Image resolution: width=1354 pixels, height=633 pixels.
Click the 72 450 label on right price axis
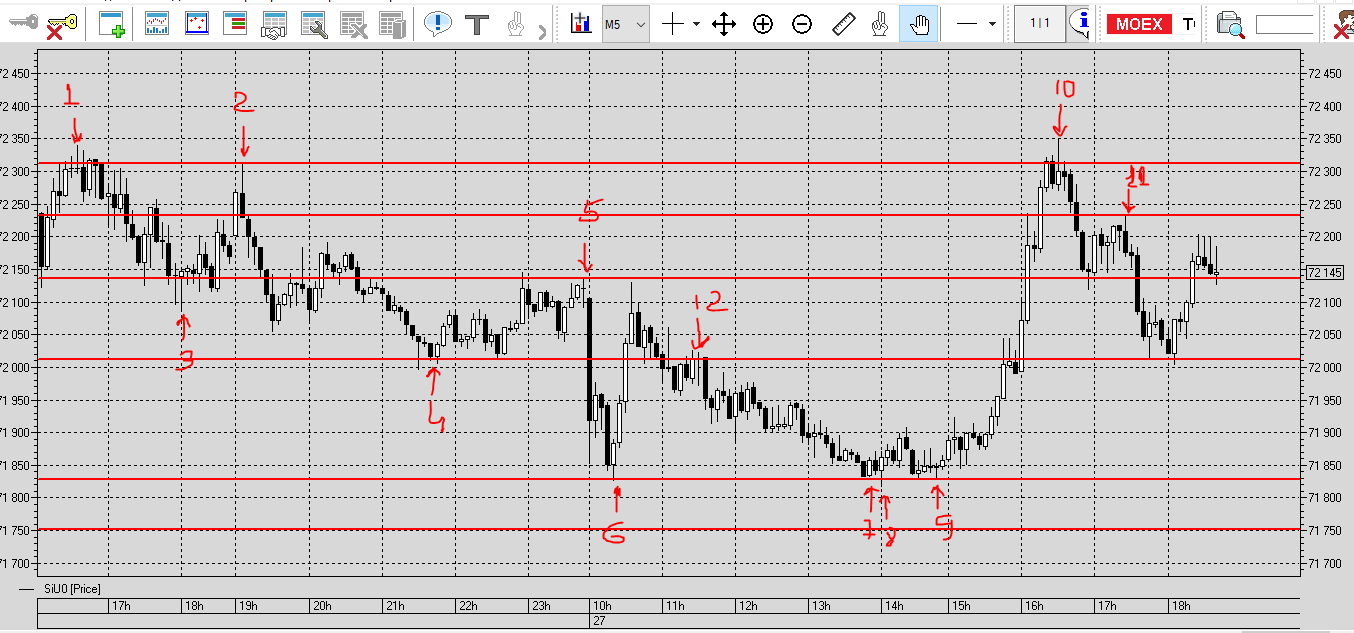coord(1324,73)
